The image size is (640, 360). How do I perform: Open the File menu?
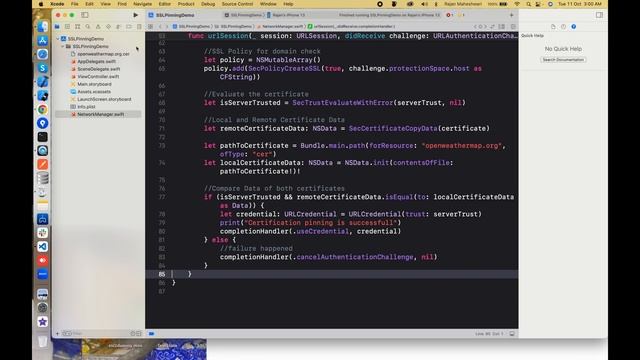click(x=75, y=4)
